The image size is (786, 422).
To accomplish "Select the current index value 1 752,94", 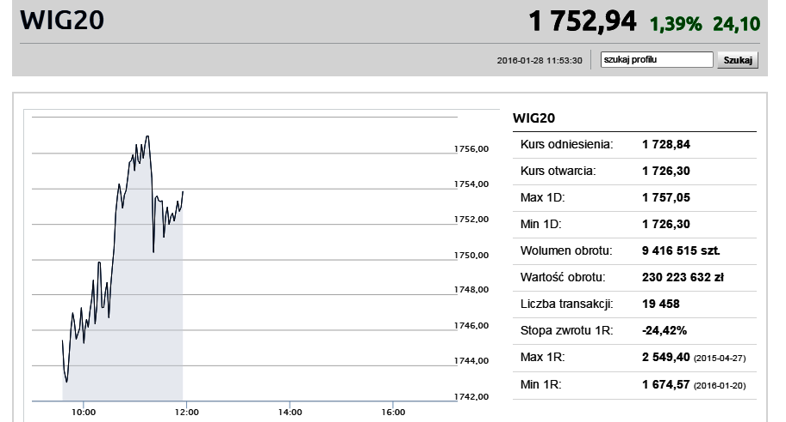I will pos(585,21).
